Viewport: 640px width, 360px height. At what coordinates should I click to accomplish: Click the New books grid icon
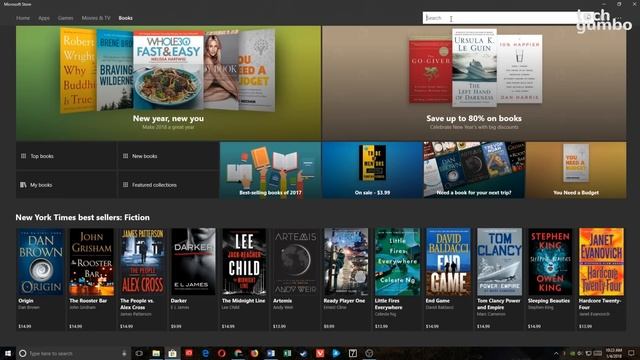(x=125, y=156)
